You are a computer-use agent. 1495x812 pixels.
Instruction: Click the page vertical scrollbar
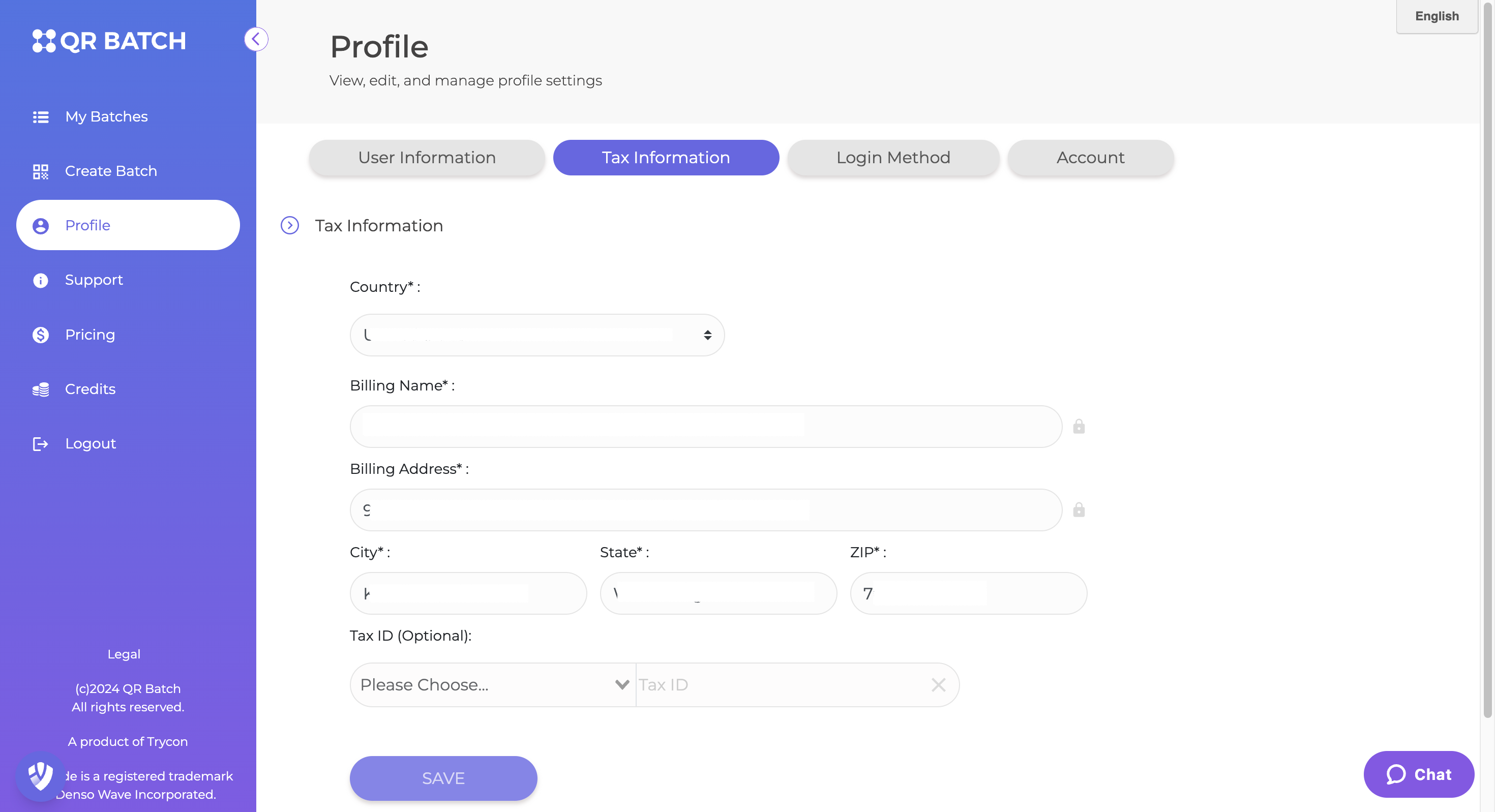click(x=1487, y=360)
